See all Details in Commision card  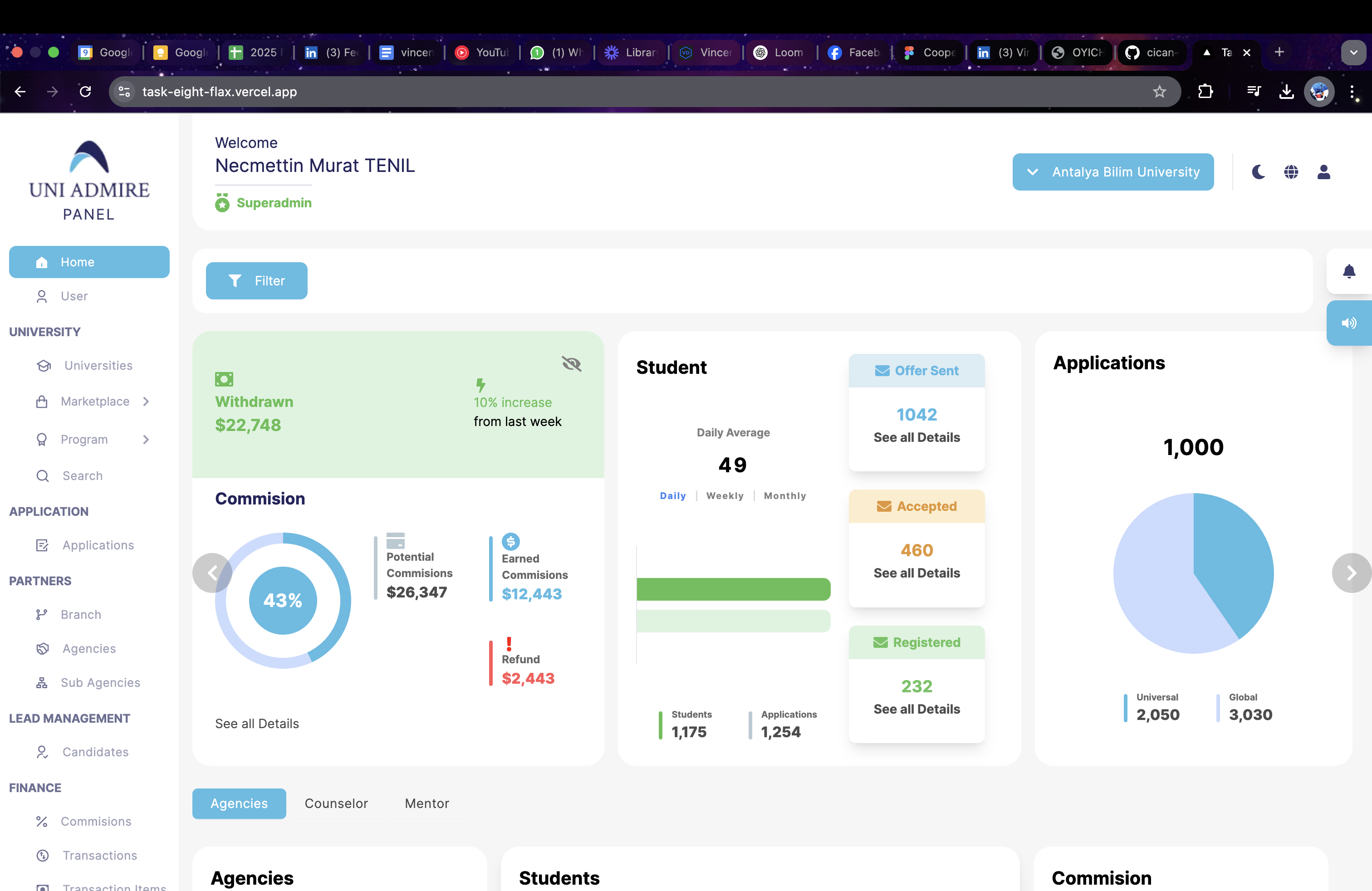257,723
